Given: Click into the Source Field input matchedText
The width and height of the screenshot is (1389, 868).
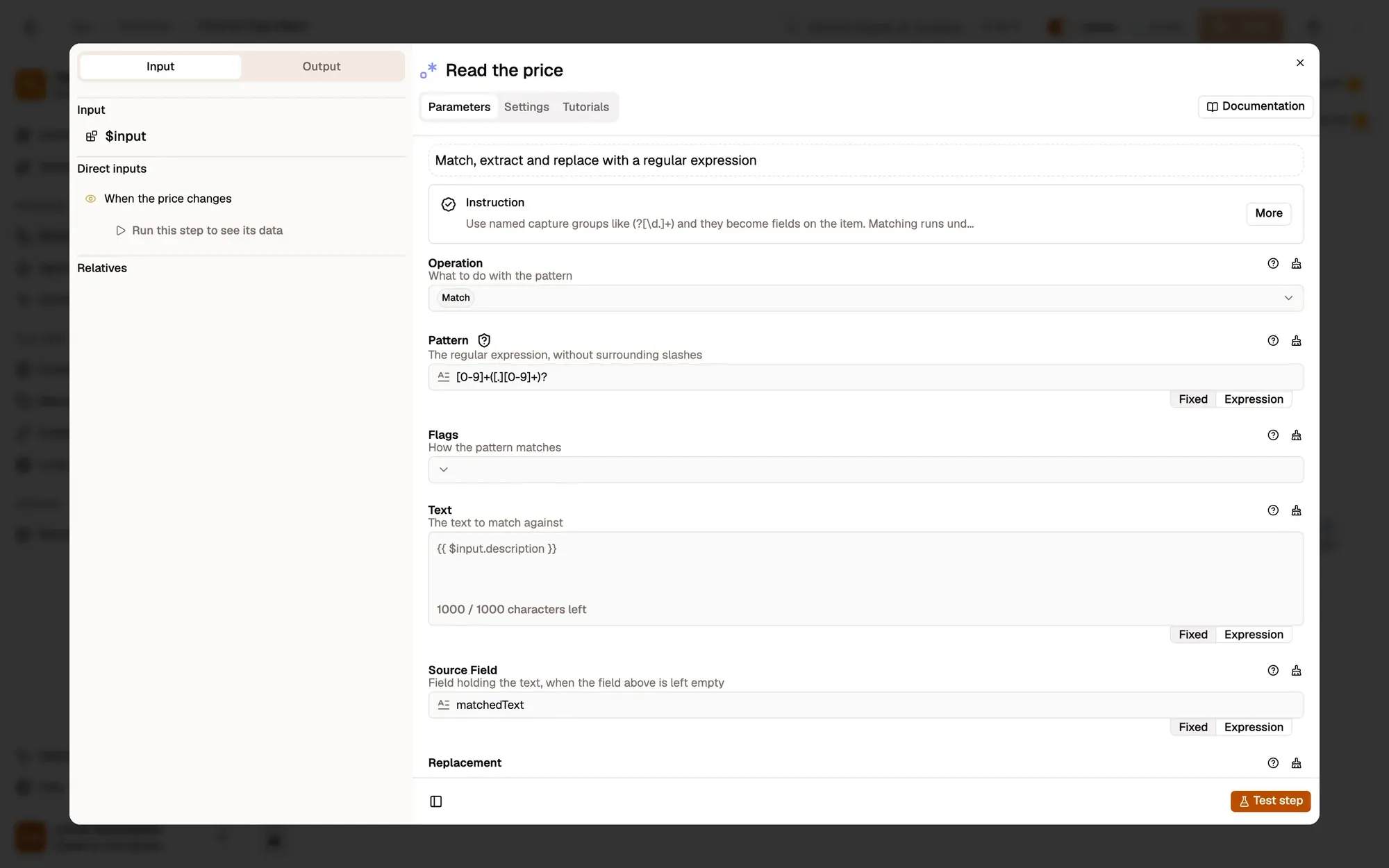Looking at the screenshot, I should 865,705.
